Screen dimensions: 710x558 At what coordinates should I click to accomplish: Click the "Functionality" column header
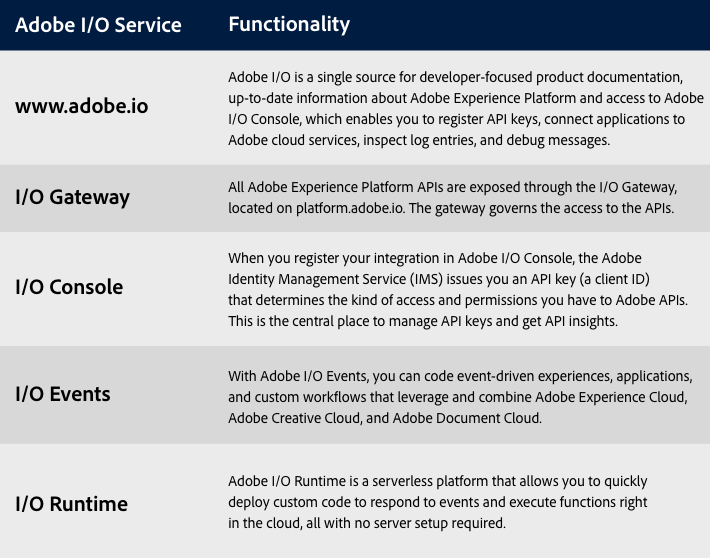pos(289,24)
